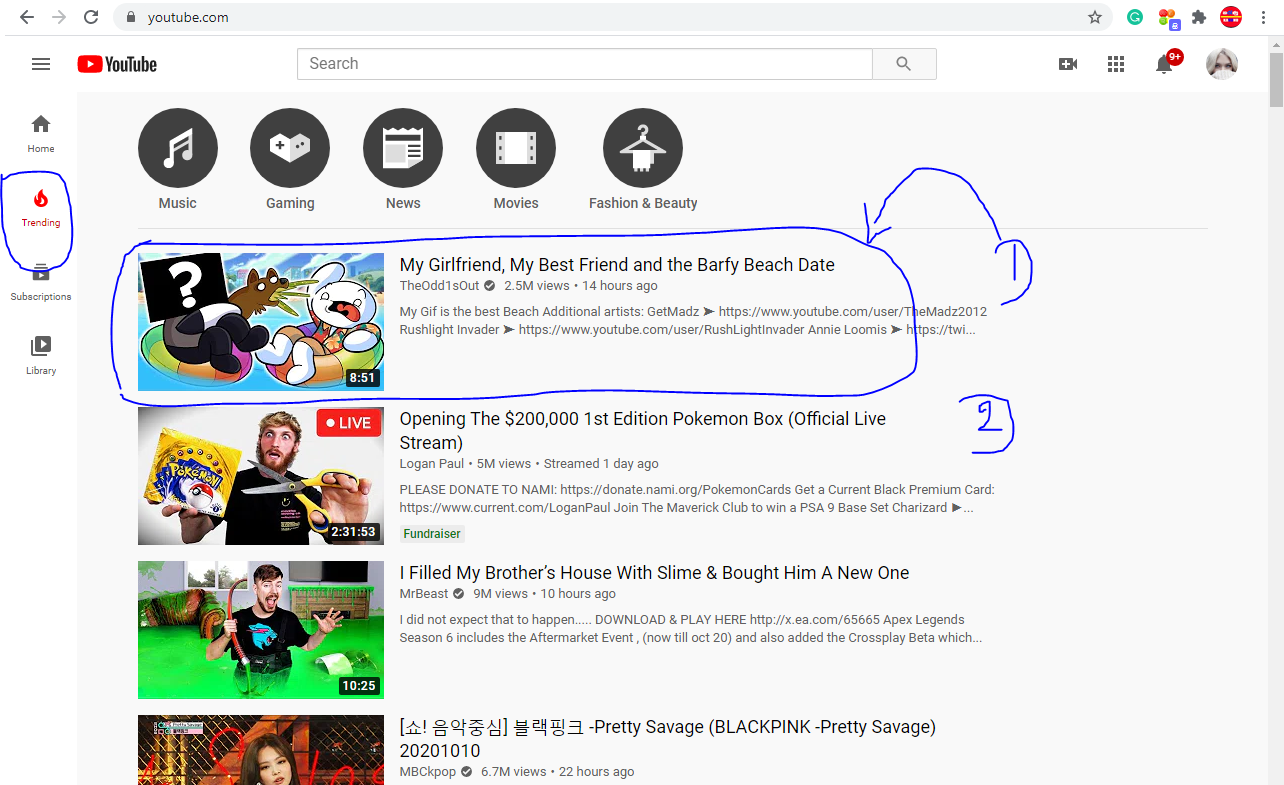Open the News category
Viewport: 1284px width, 785px height.
click(403, 147)
